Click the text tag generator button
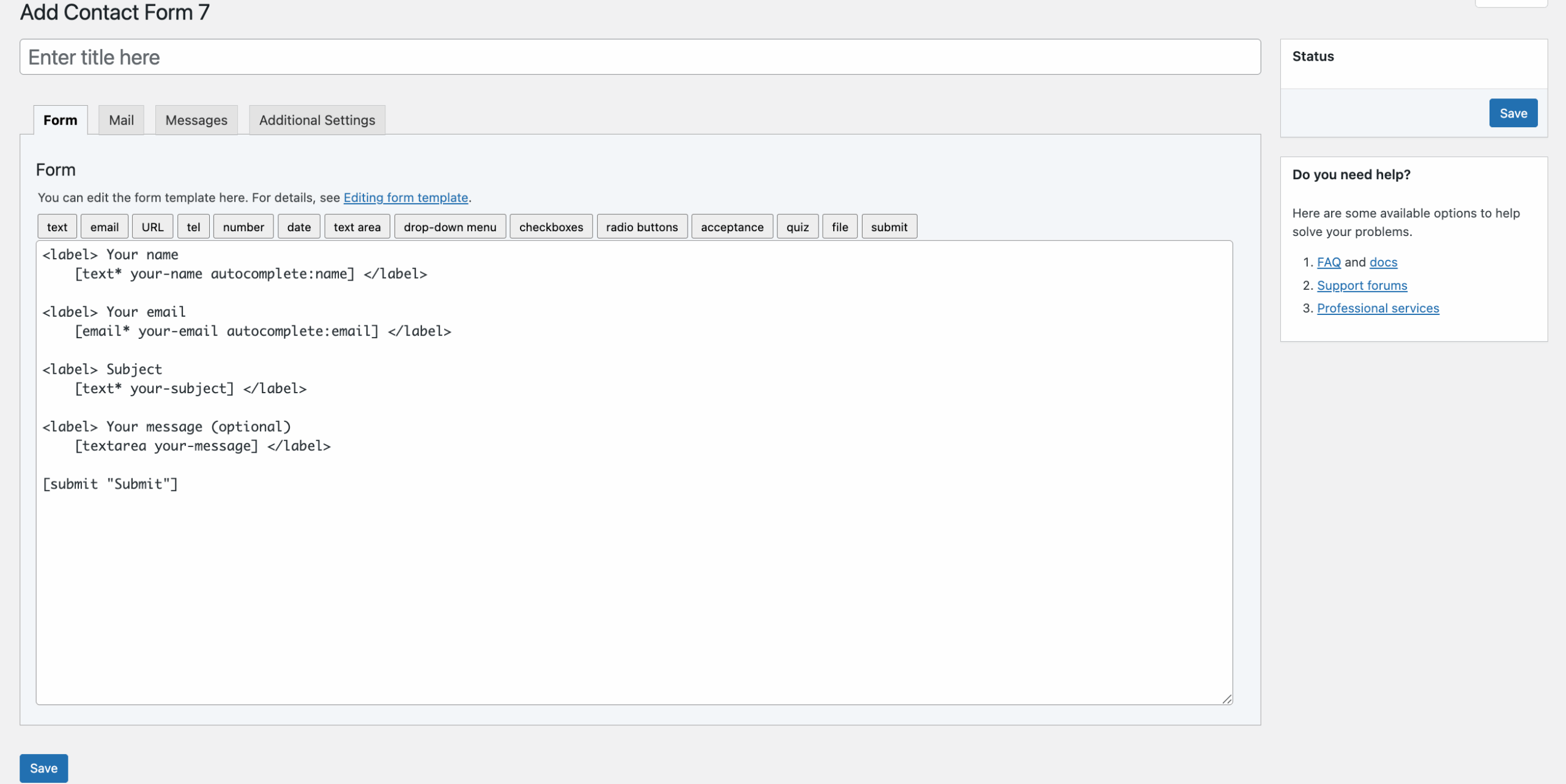This screenshot has width=1566, height=784. tap(57, 227)
